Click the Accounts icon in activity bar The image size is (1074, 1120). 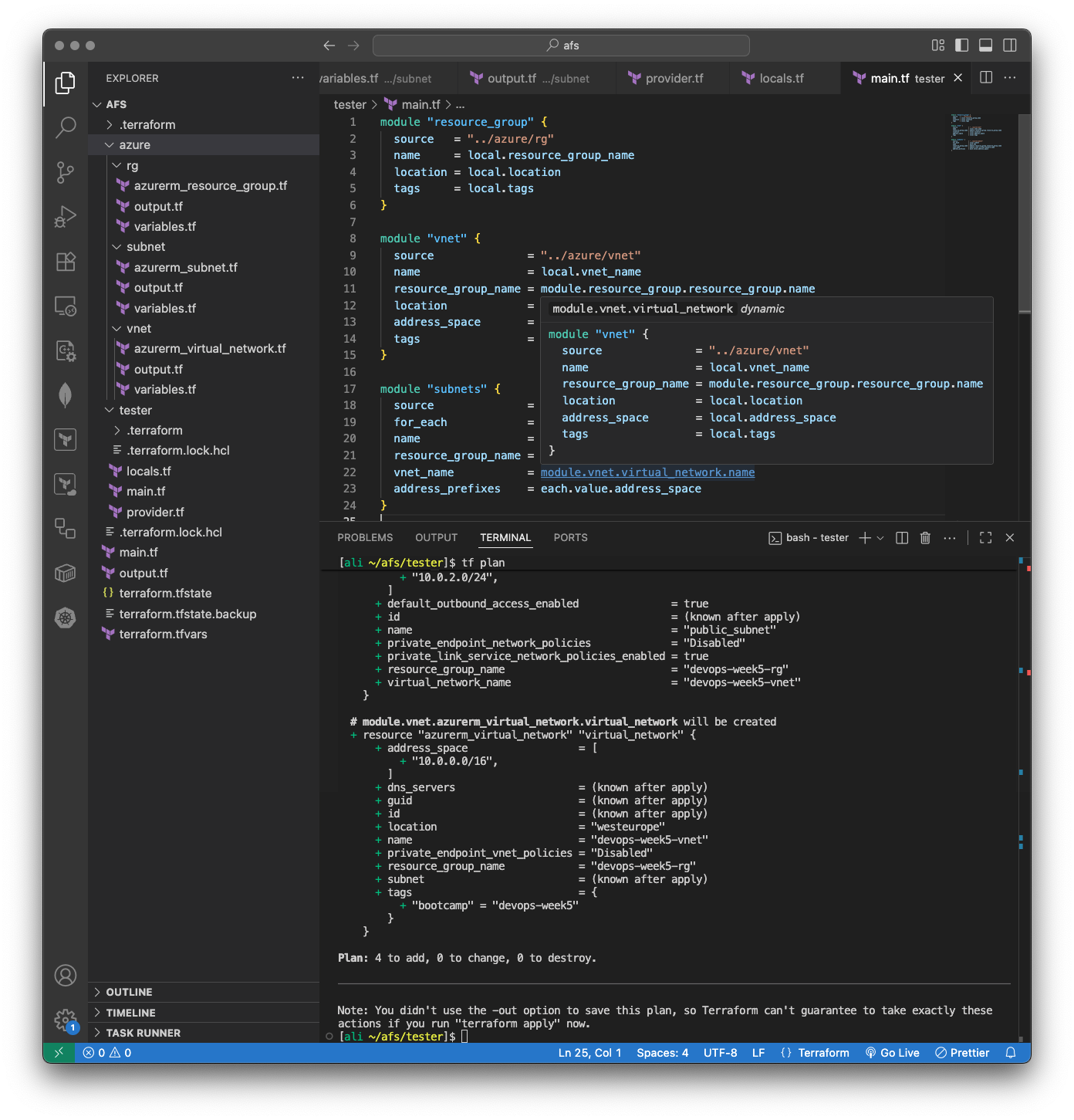click(66, 976)
